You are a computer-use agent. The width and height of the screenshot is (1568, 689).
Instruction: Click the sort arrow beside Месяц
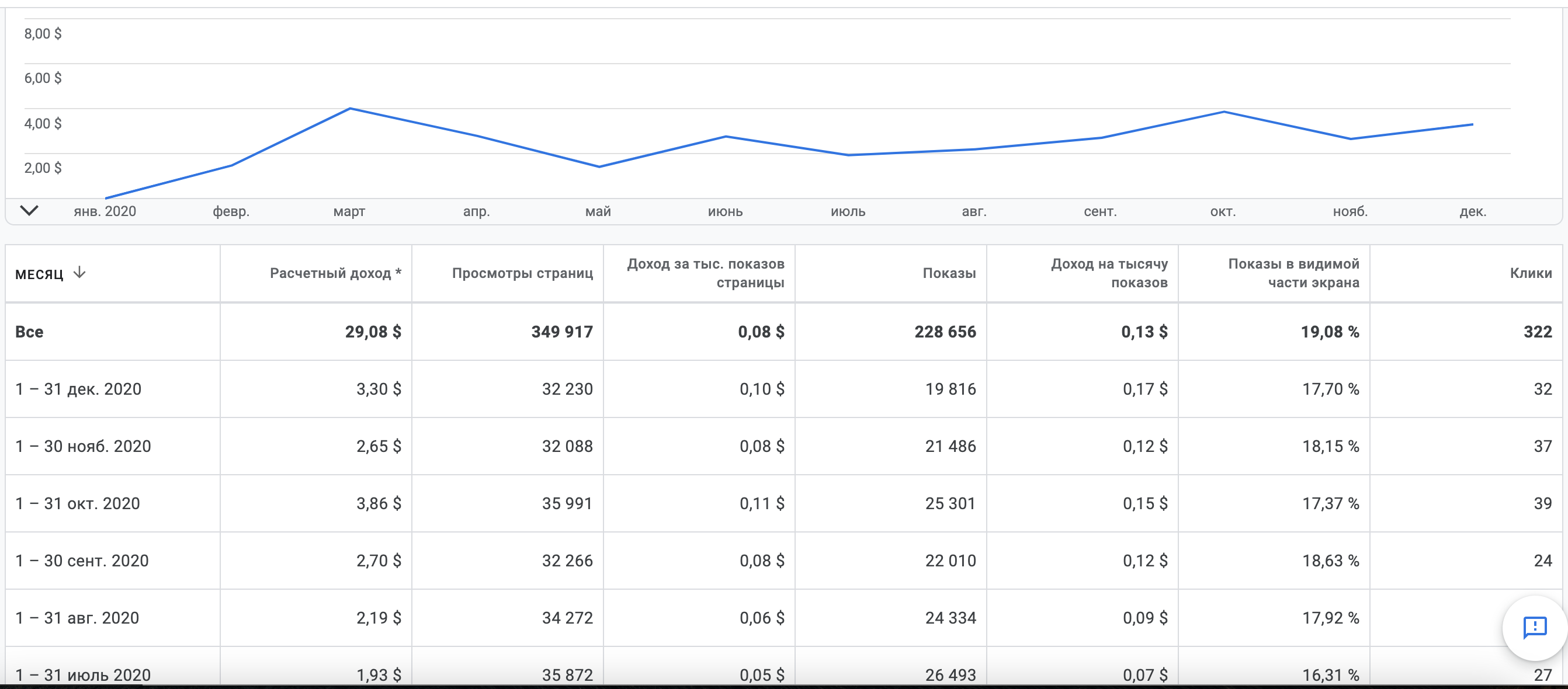point(79,273)
